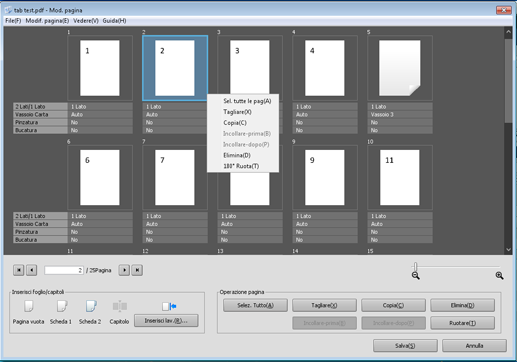Open the File(F) menu
The height and width of the screenshot is (362, 517).
13,21
